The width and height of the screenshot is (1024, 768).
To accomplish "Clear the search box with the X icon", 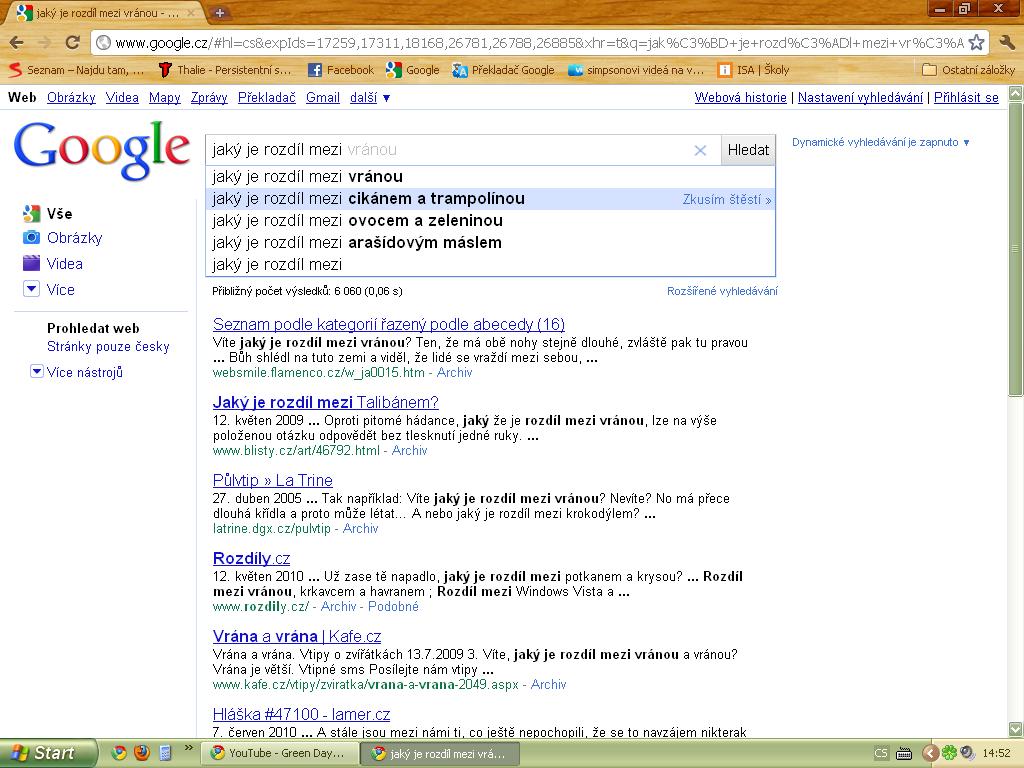I will tap(700, 150).
